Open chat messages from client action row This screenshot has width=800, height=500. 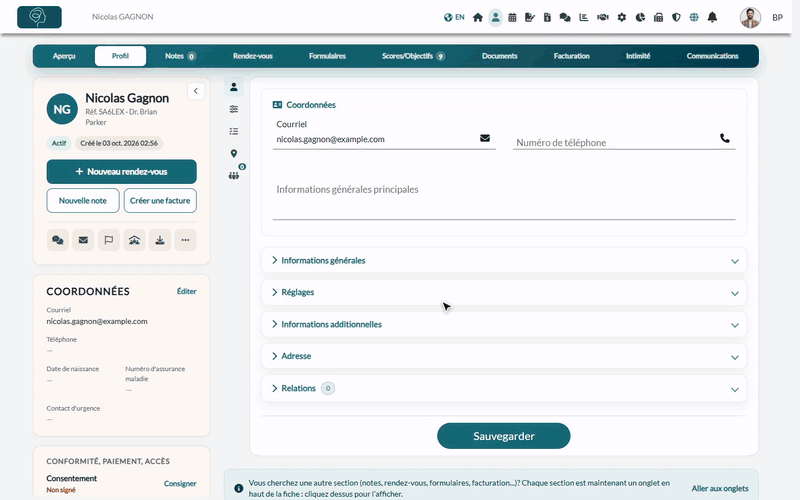coord(58,240)
